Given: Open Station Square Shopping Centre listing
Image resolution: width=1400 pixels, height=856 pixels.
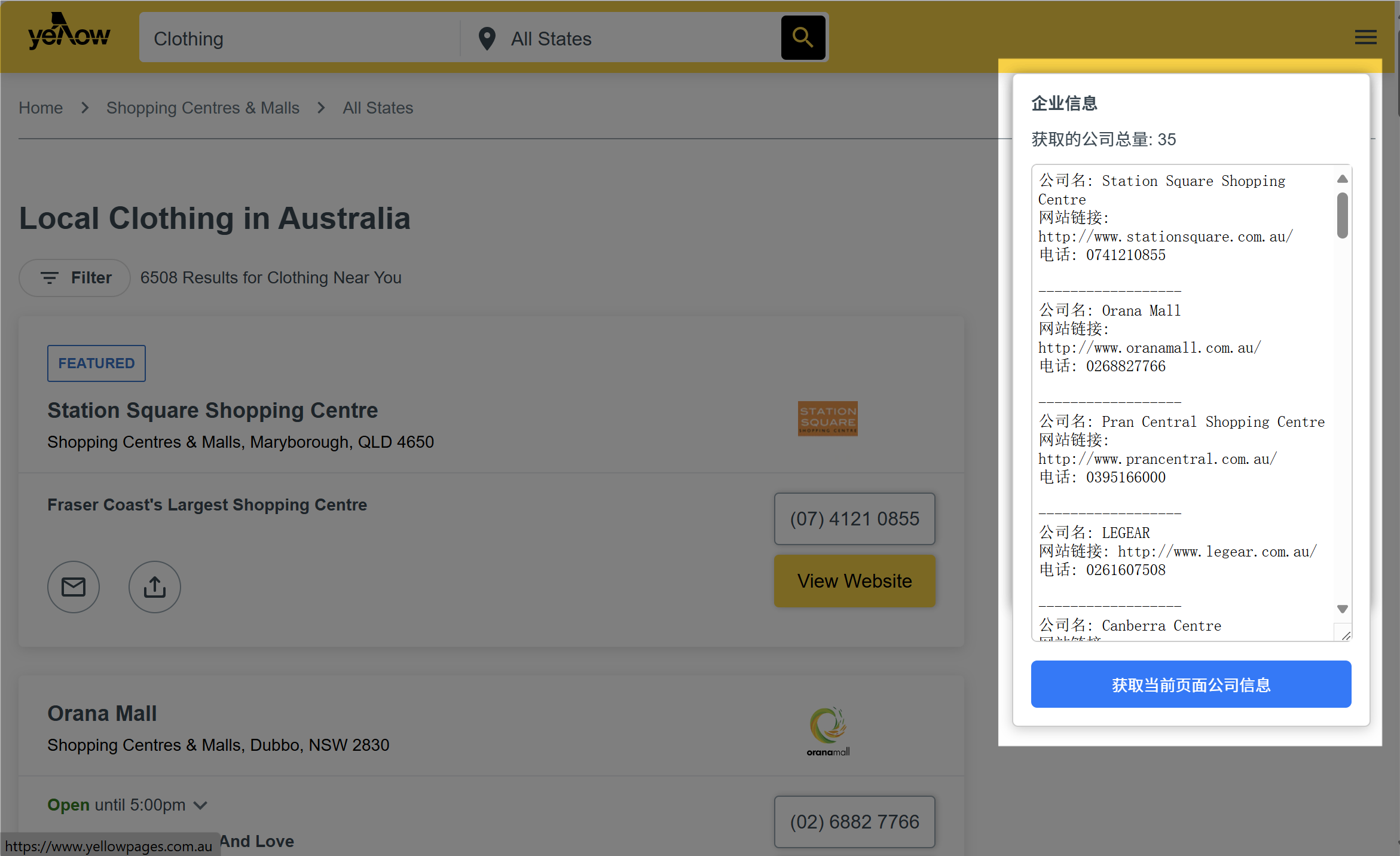Looking at the screenshot, I should [x=213, y=411].
